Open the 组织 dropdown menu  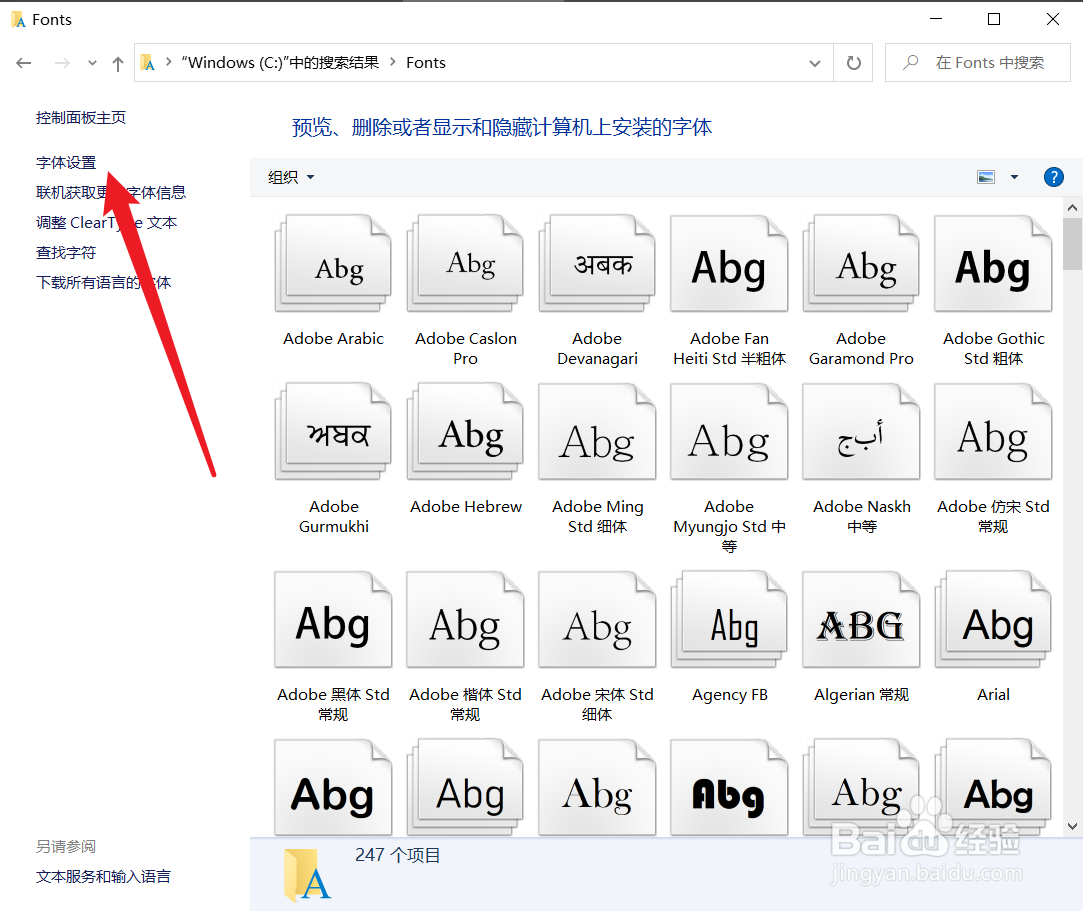coord(291,178)
